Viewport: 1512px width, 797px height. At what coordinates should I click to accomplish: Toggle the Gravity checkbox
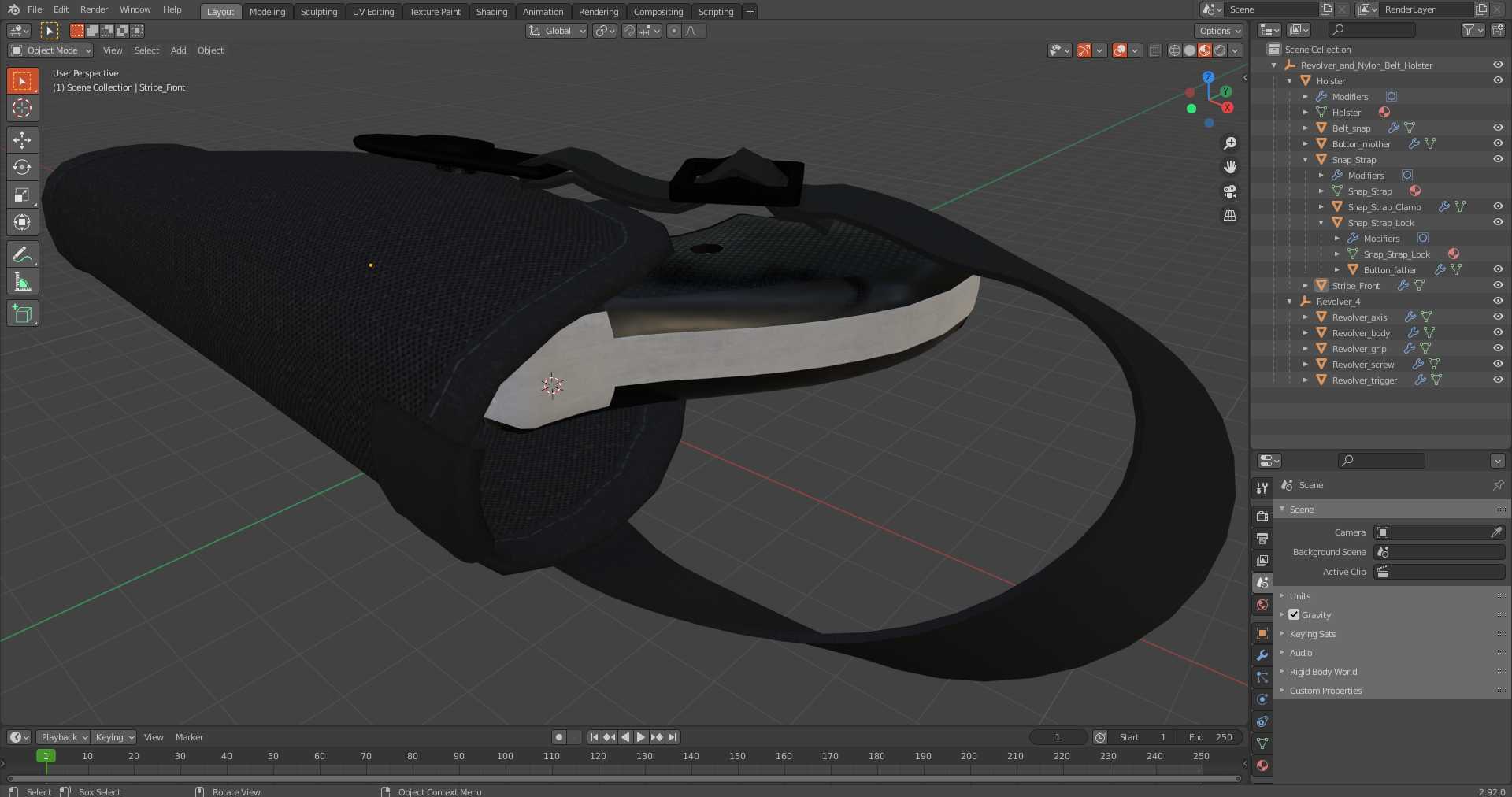1294,615
